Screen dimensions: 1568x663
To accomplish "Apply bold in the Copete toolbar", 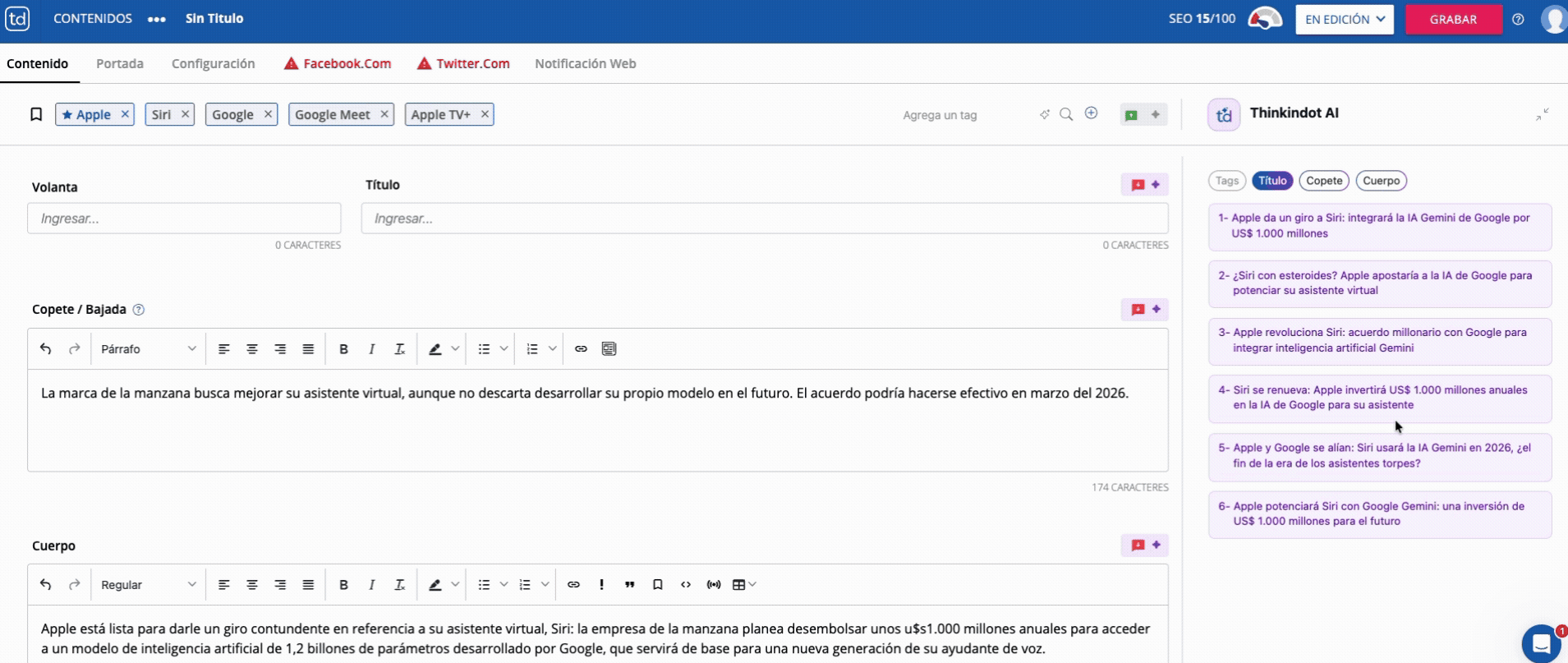I will click(344, 349).
